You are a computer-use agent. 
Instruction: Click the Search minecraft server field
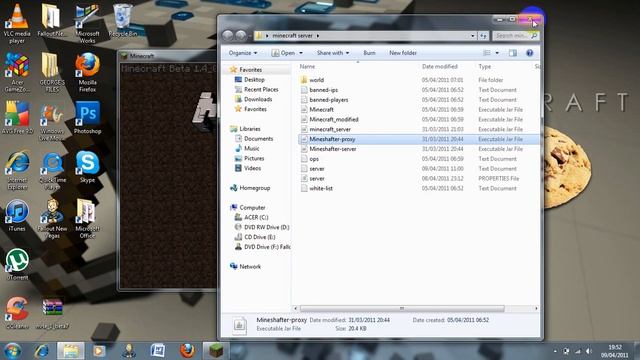click(516, 36)
